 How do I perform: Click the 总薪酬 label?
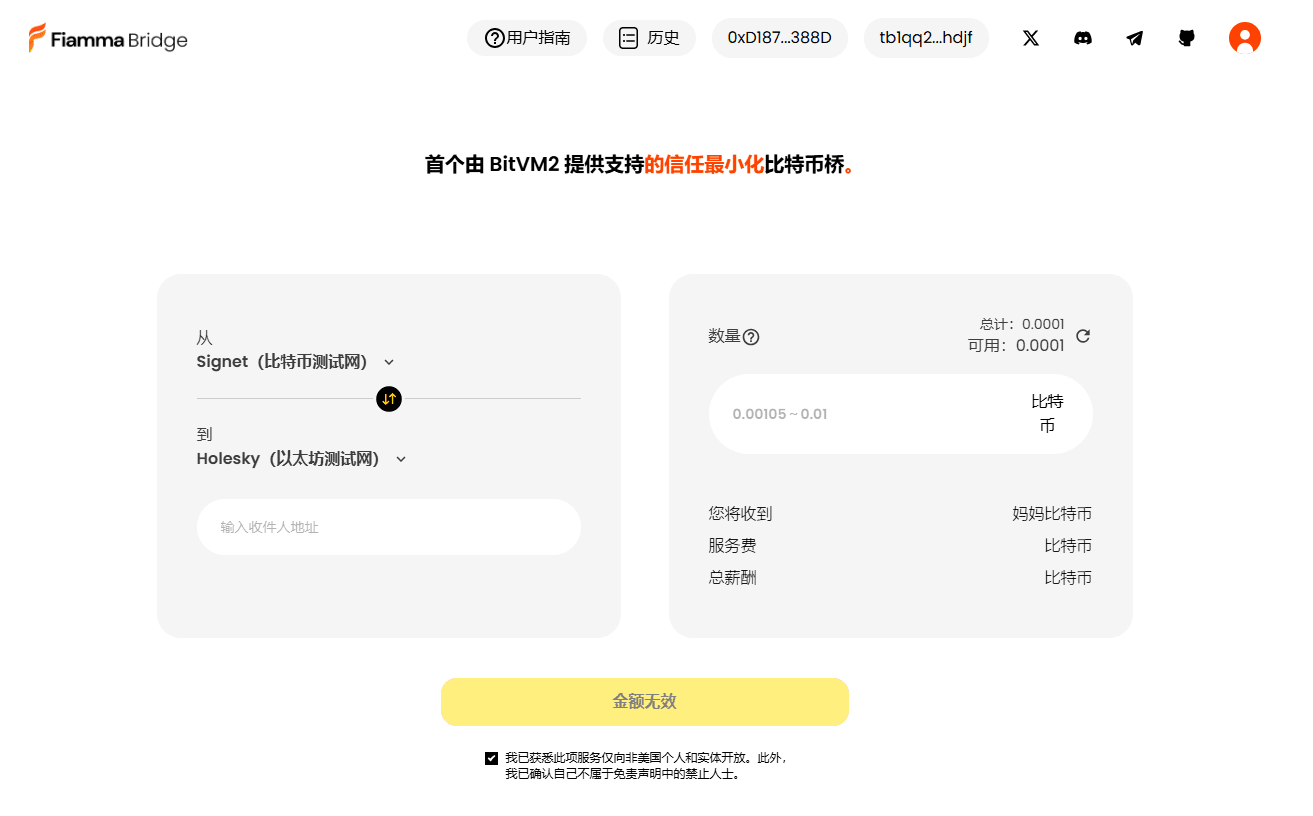tap(733, 578)
